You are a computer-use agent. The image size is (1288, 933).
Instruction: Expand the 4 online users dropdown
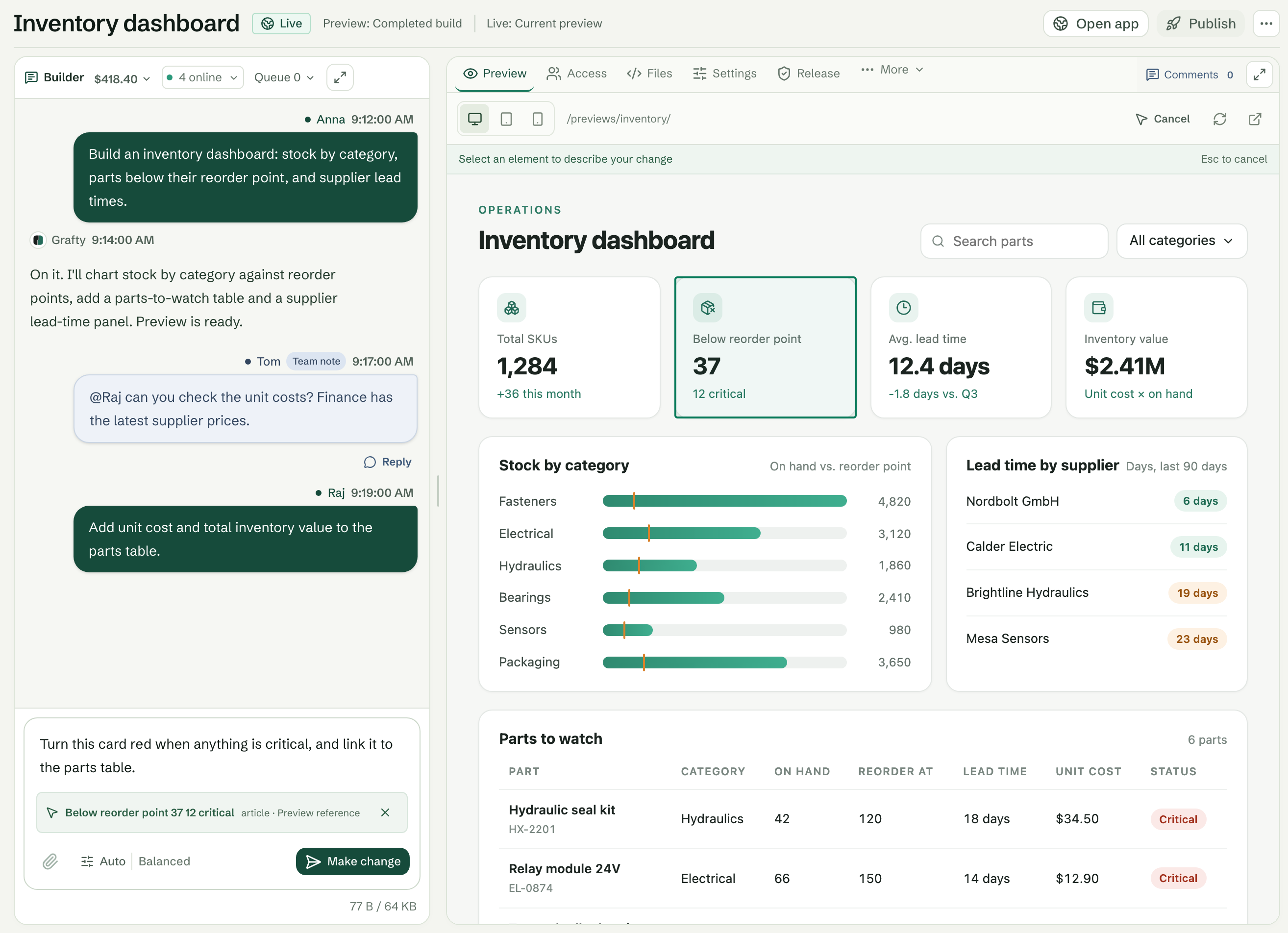203,77
